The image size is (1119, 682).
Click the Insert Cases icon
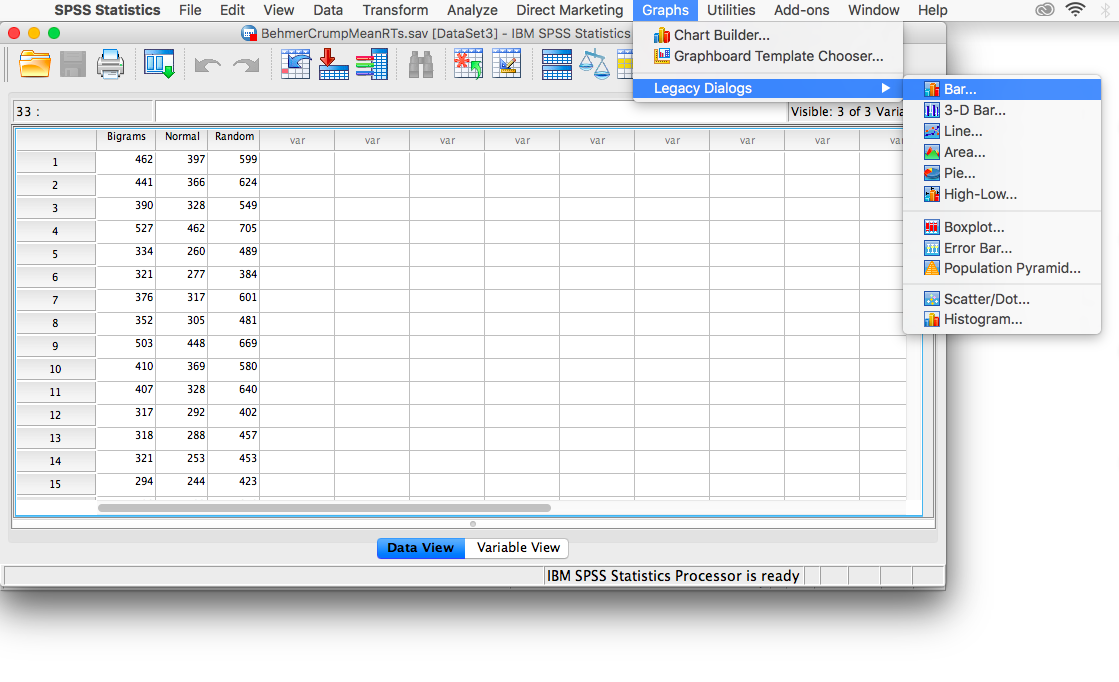[x=468, y=64]
